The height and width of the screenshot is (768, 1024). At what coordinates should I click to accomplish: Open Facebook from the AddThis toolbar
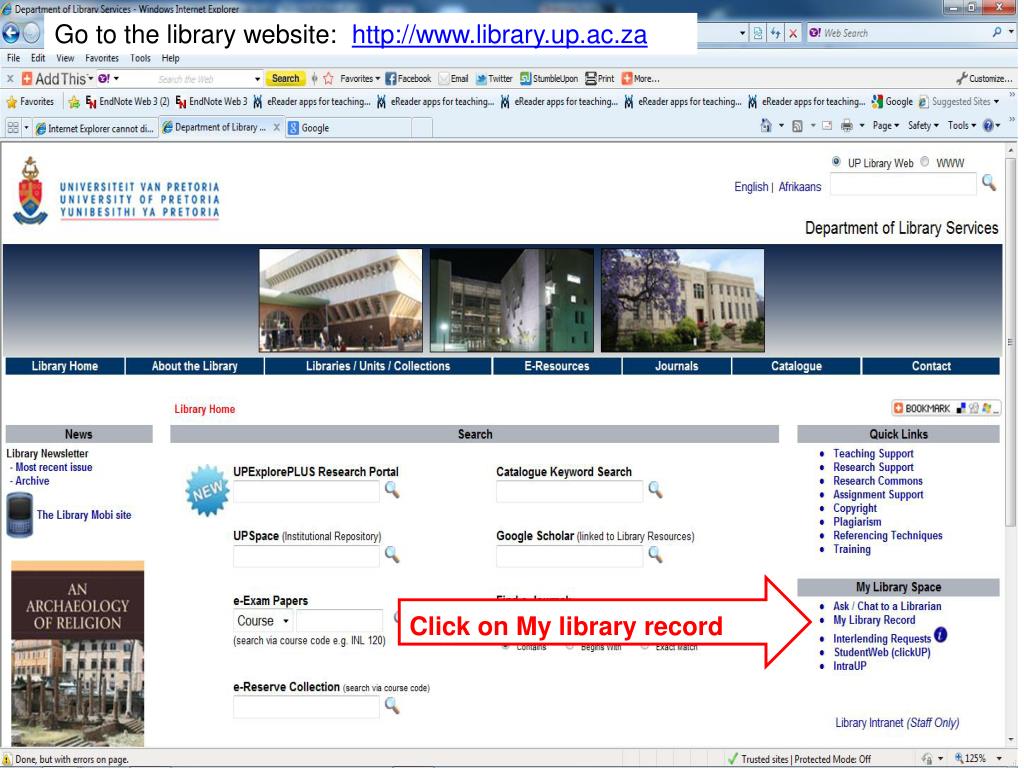click(x=408, y=78)
